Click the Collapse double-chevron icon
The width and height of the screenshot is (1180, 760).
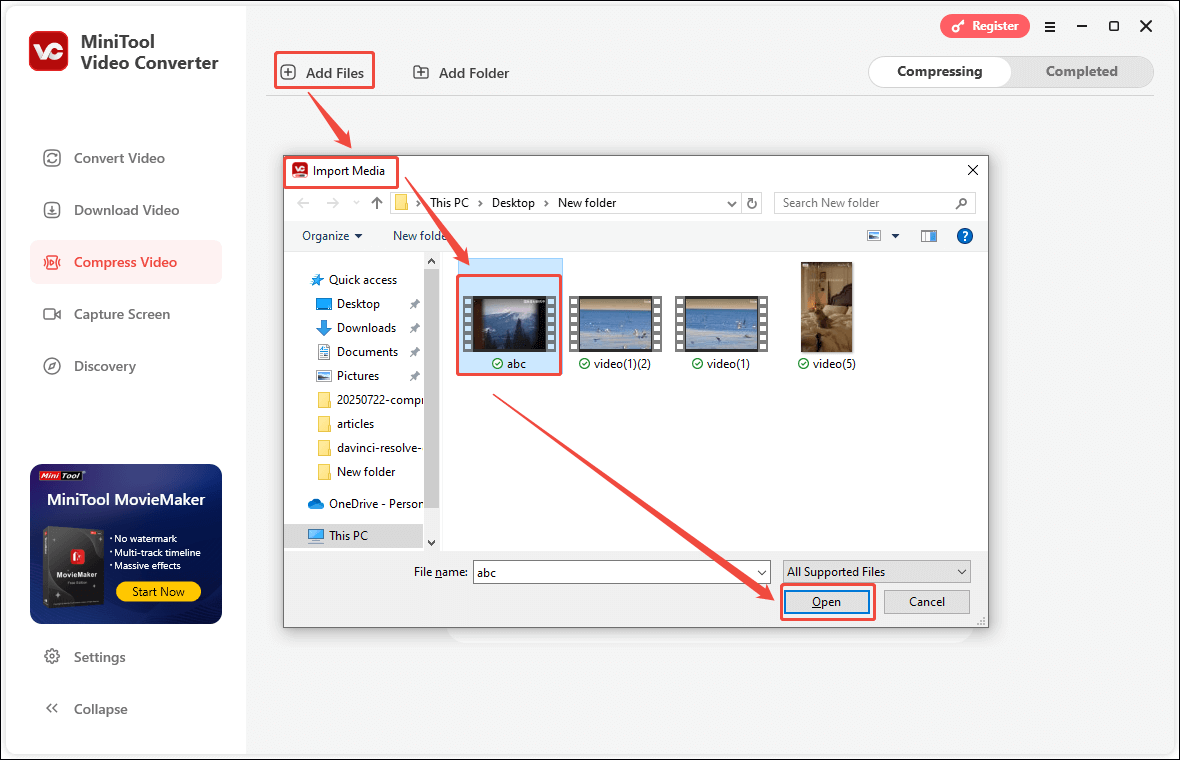(52, 708)
